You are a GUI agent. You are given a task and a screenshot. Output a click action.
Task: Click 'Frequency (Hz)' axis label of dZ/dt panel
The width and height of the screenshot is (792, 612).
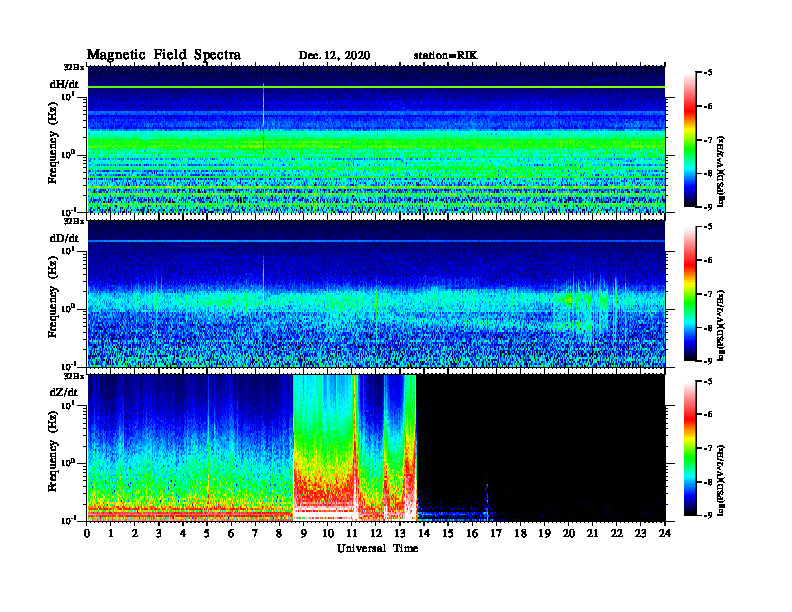[x=53, y=451]
